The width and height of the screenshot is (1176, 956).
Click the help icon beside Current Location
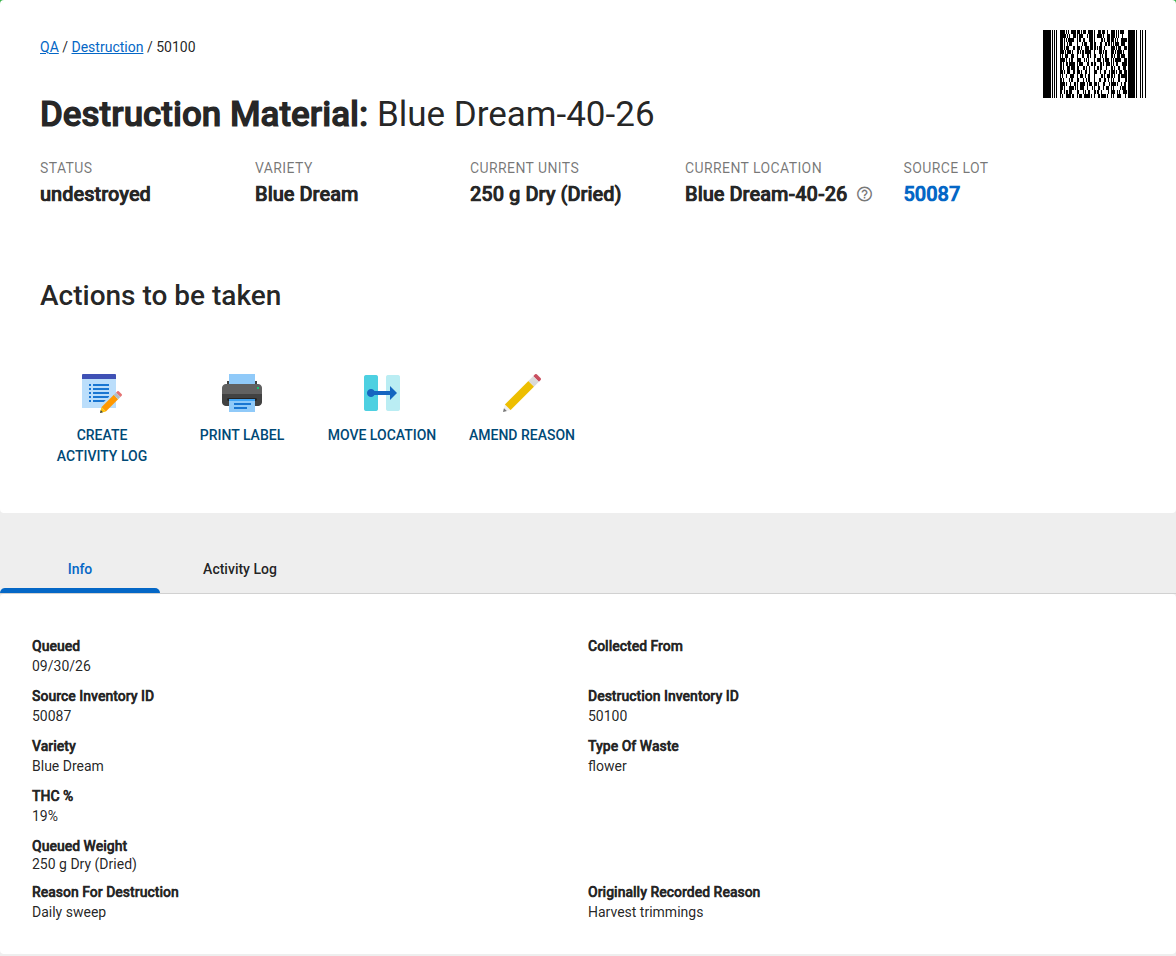click(865, 194)
